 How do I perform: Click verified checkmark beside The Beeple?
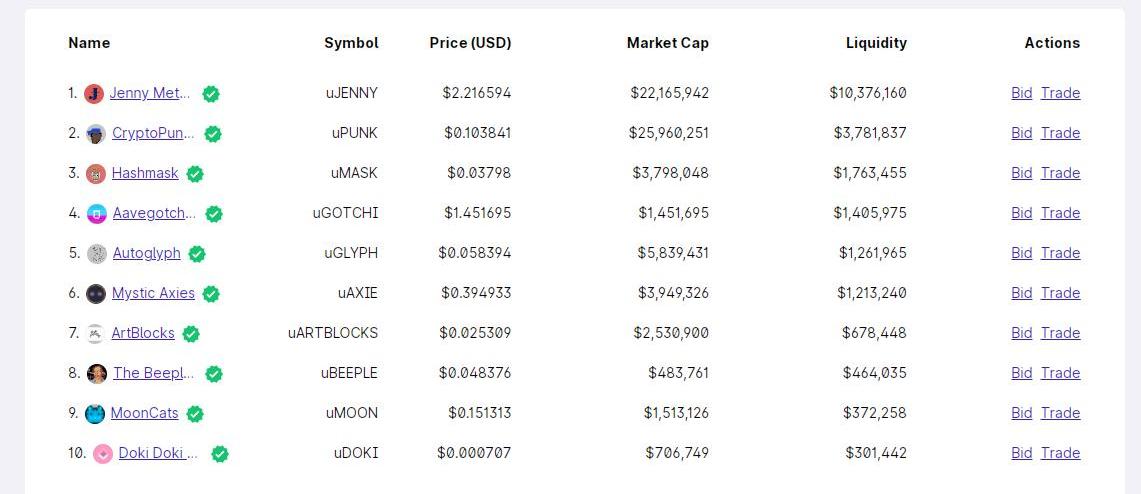point(213,374)
